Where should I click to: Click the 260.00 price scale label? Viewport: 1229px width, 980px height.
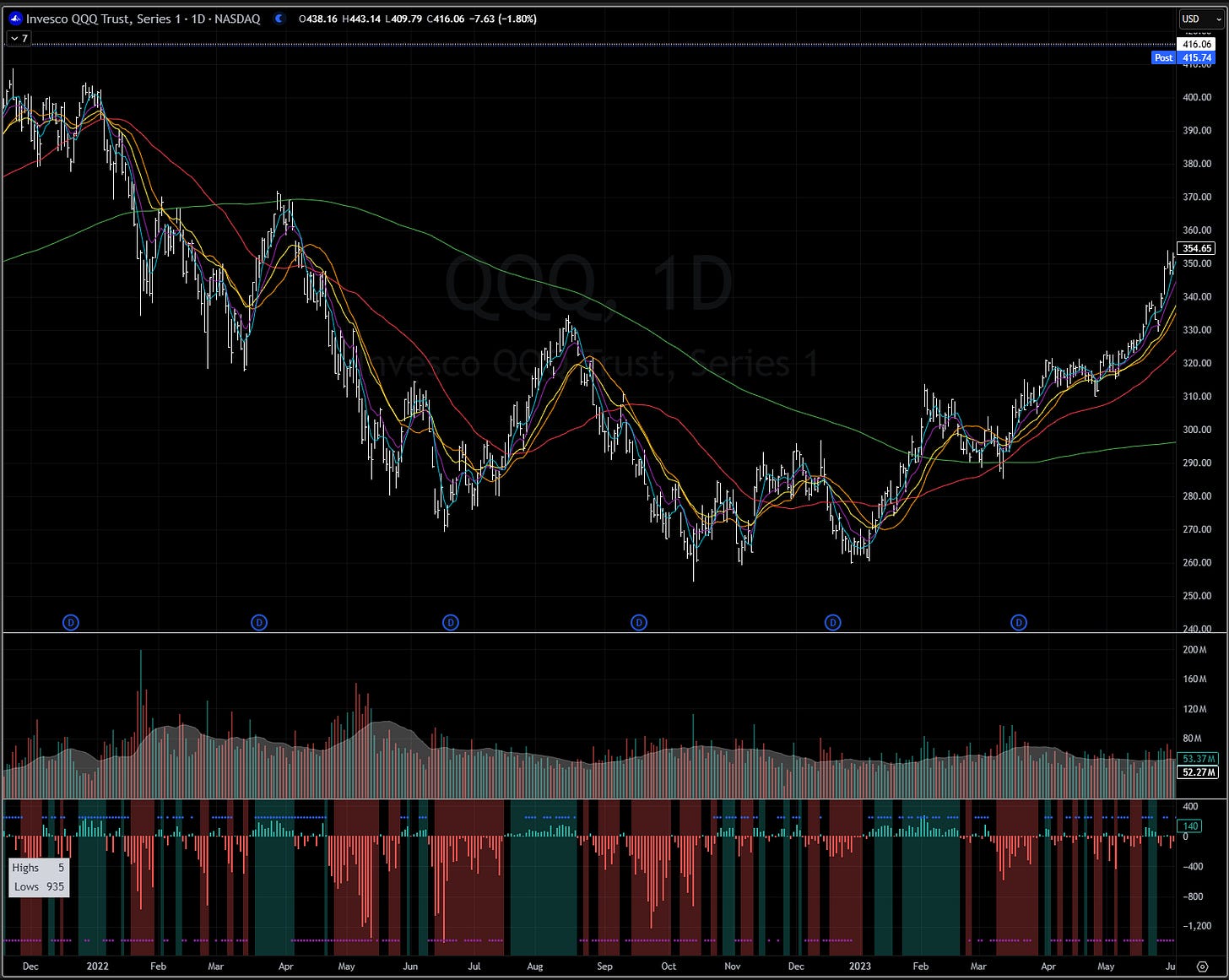click(x=1197, y=563)
